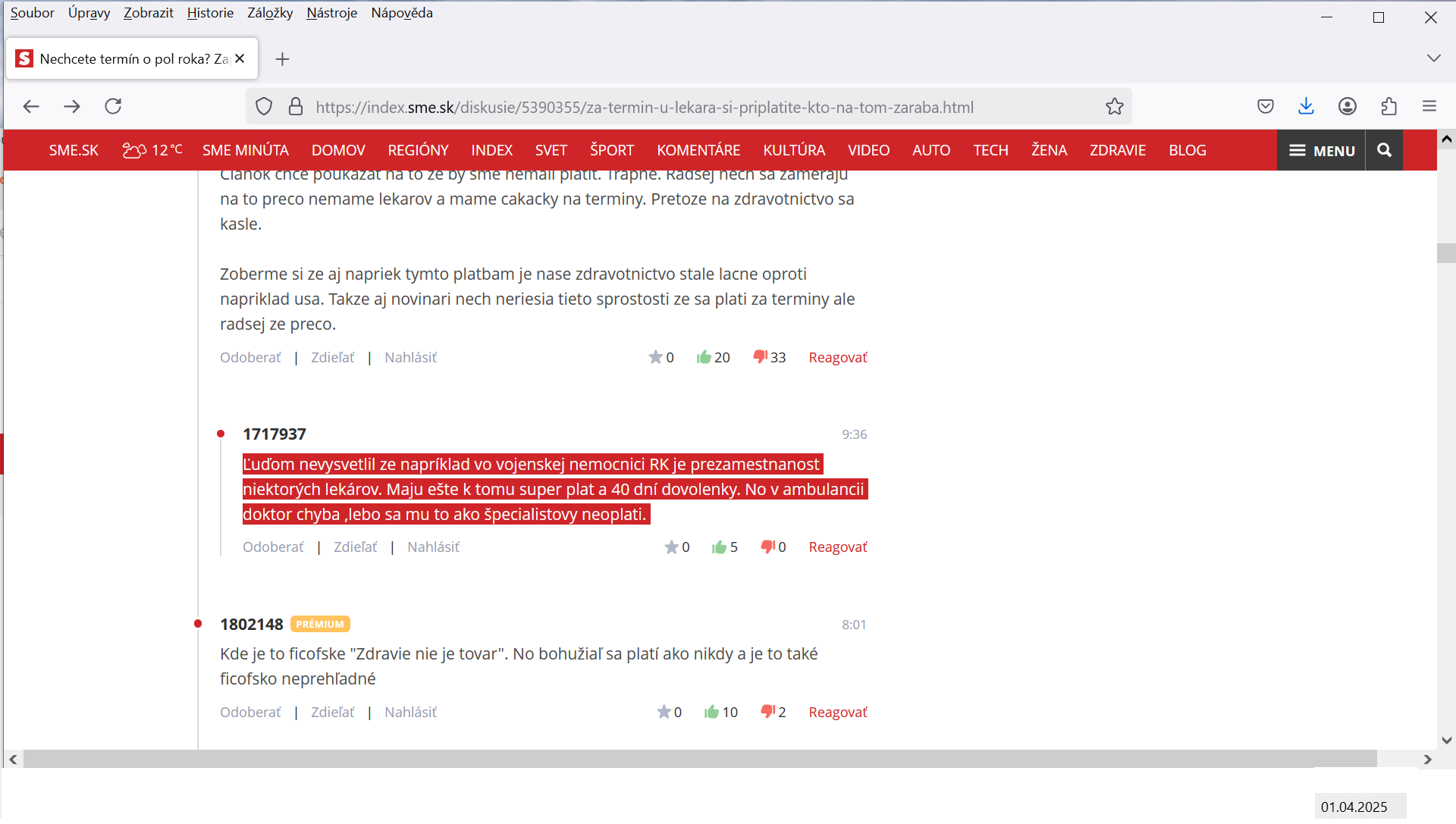Go forward one page
Viewport: 1456px width, 824px height.
[72, 107]
